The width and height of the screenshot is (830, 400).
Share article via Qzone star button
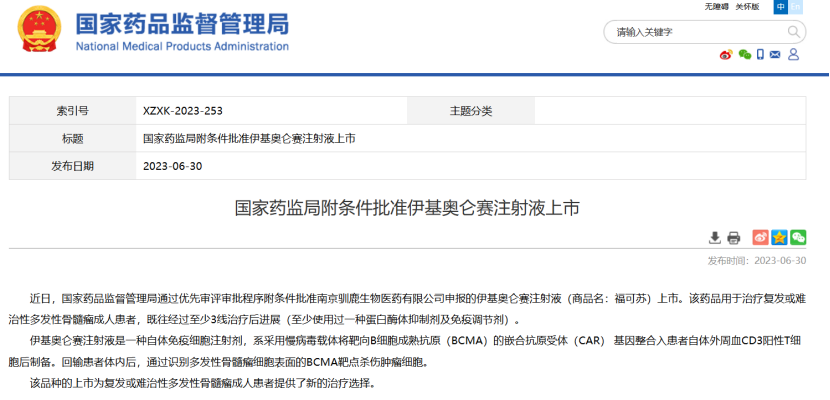779,238
